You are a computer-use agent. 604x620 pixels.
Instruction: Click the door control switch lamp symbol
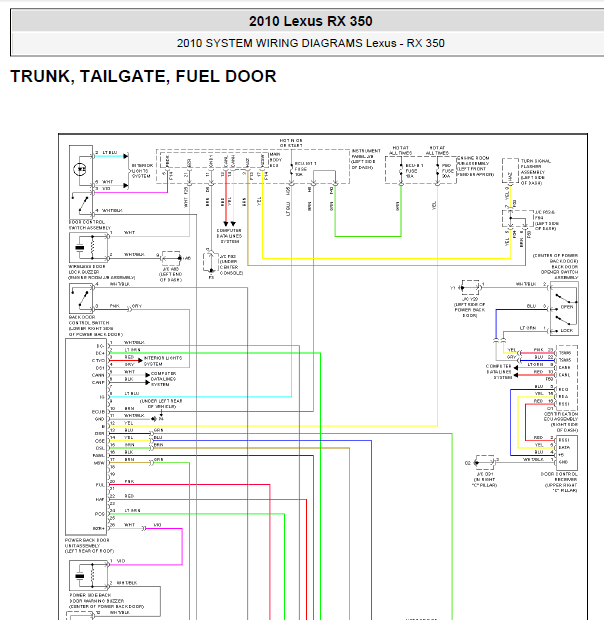pos(80,169)
